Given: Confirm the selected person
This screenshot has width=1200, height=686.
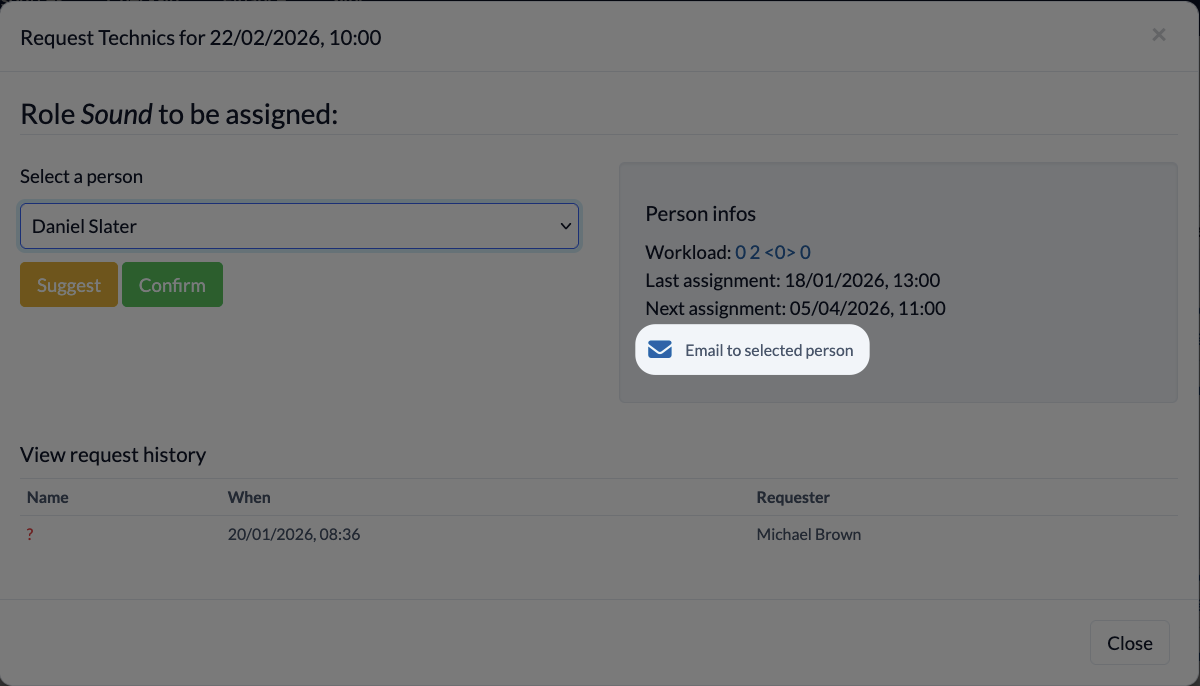Looking at the screenshot, I should (172, 285).
